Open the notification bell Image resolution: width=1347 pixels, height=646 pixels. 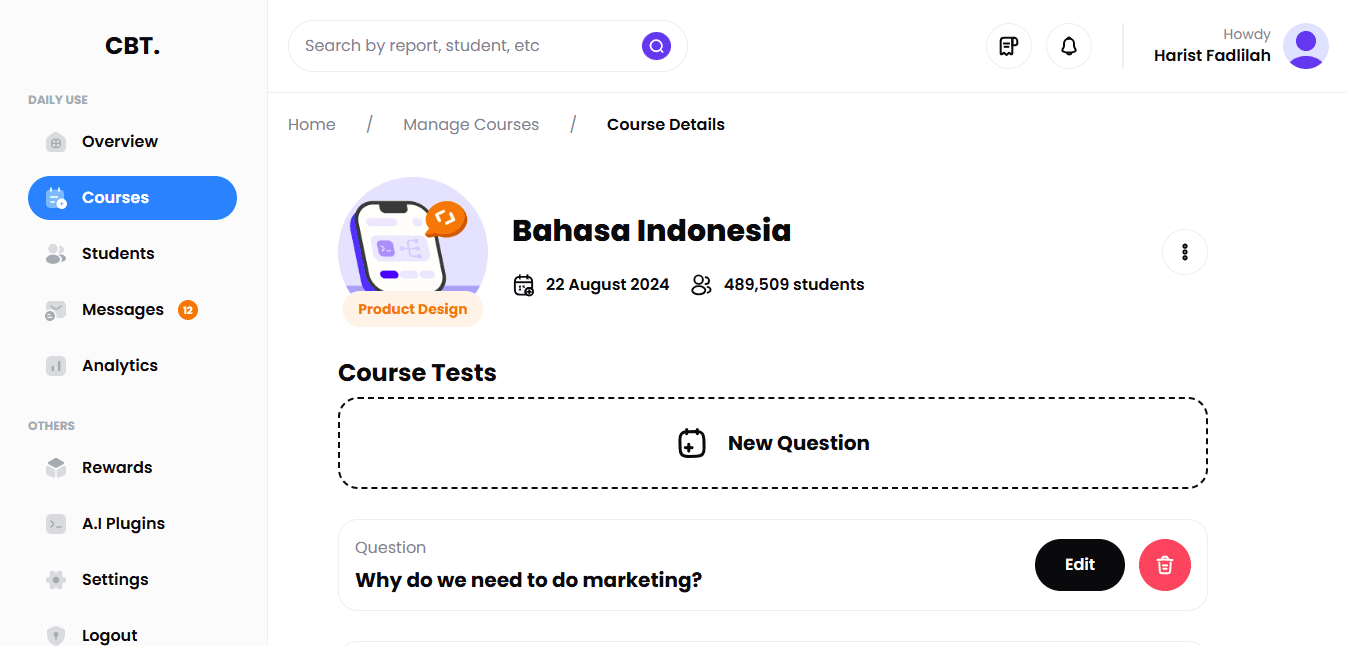(x=1068, y=46)
